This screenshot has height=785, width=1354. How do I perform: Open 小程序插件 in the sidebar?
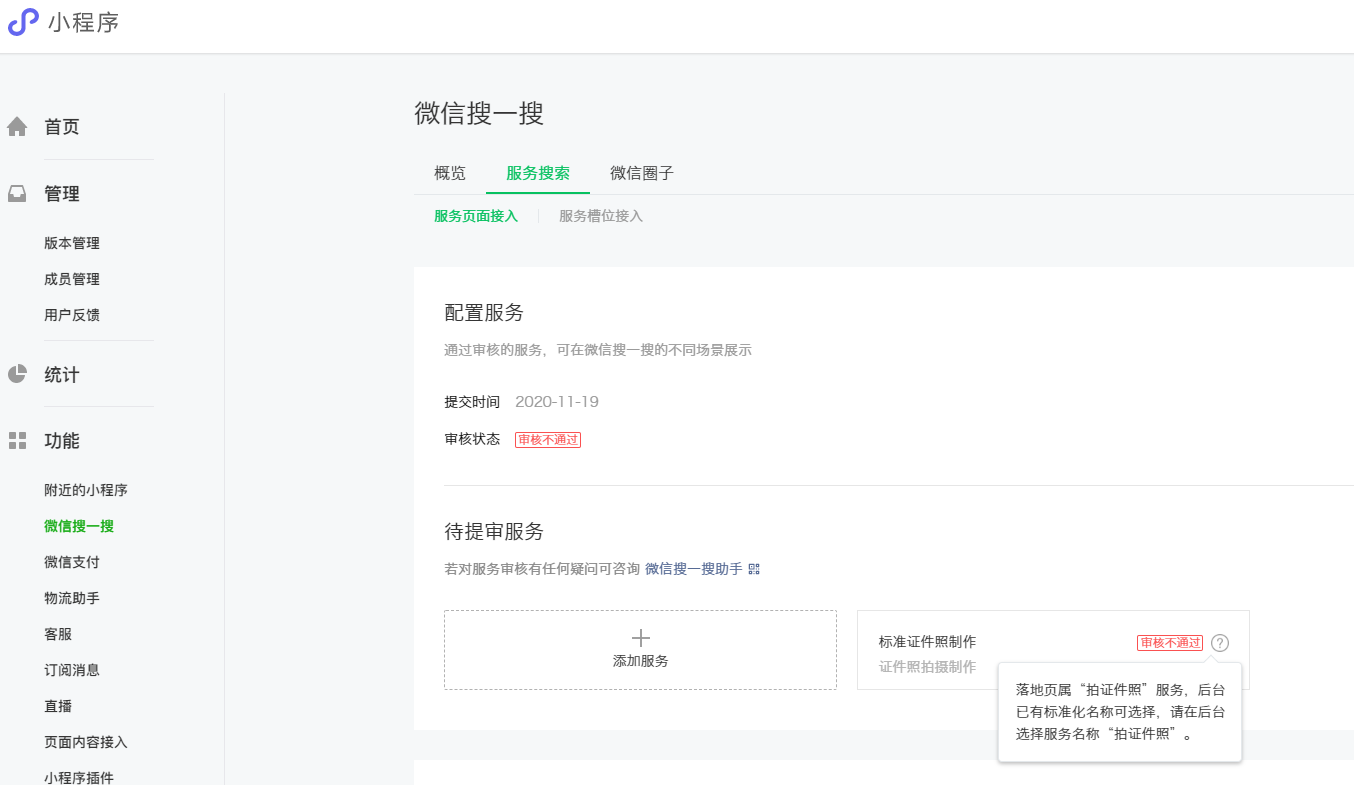[x=79, y=777]
